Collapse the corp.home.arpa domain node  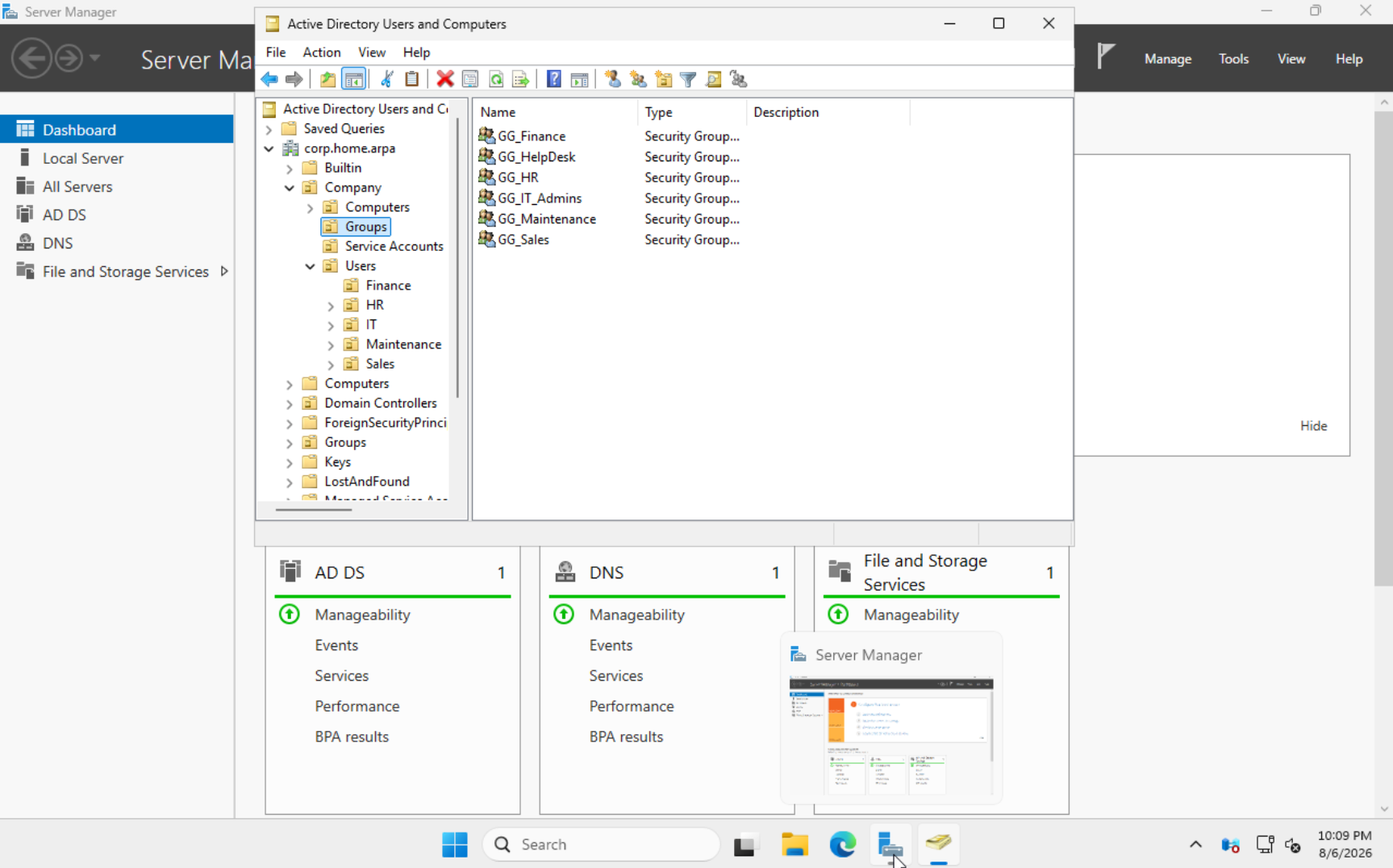tap(269, 148)
